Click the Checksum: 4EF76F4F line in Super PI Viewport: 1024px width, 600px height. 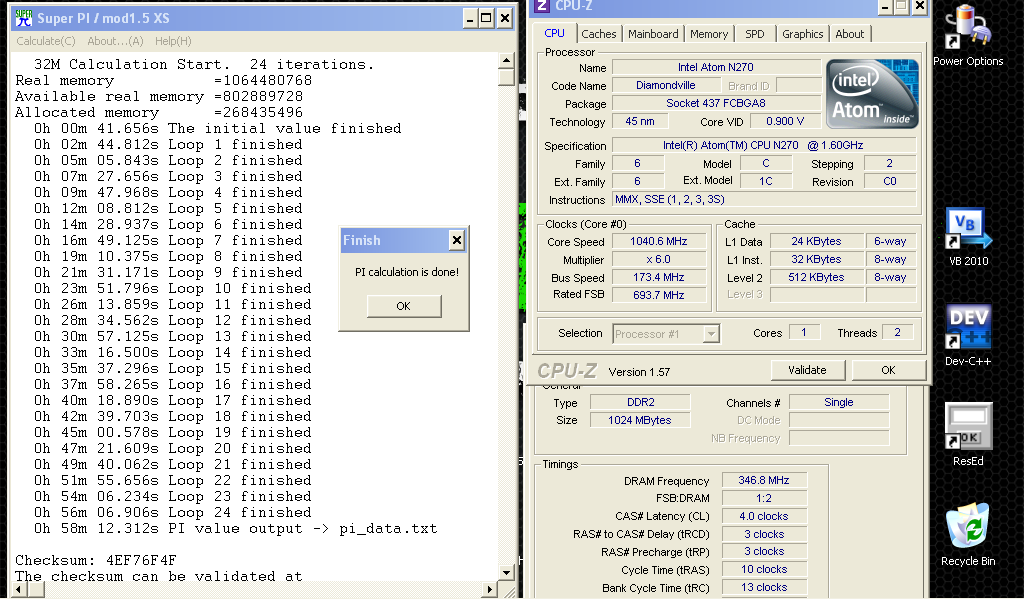pos(95,560)
